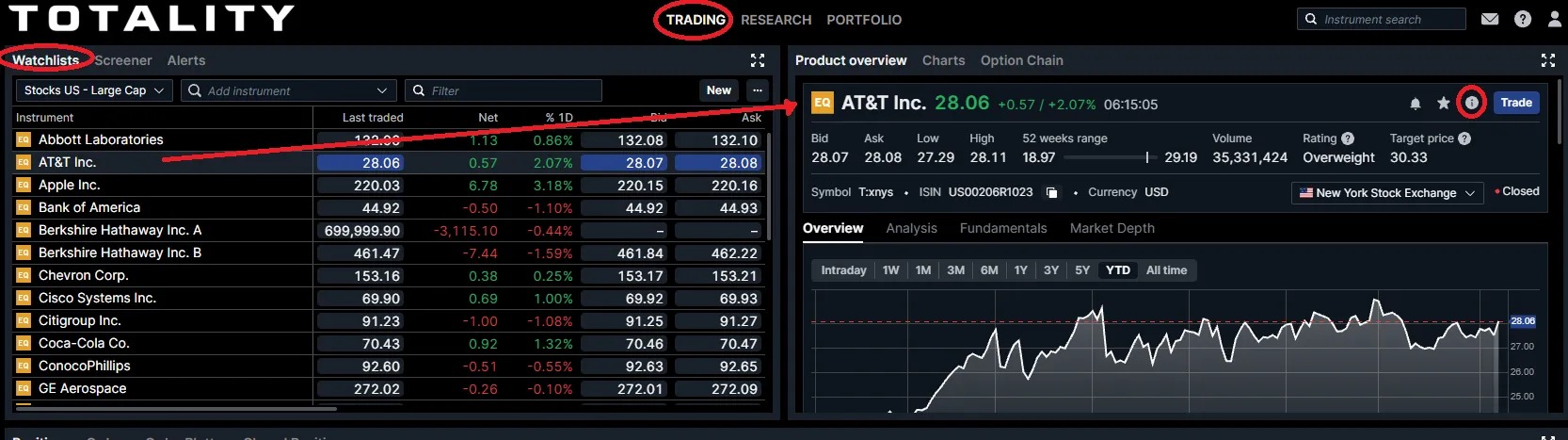Screen dimensions: 1568x440
Task: Go to the TRADING tab
Action: tap(696, 20)
